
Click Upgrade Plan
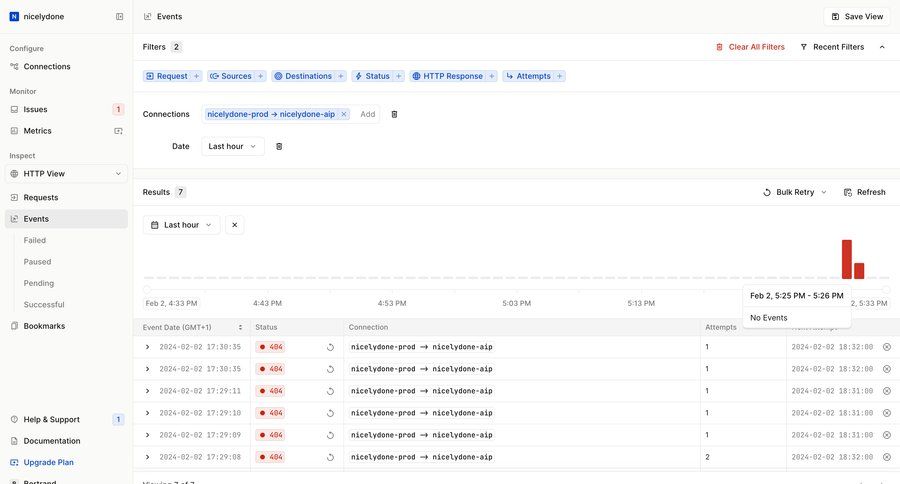[48, 462]
